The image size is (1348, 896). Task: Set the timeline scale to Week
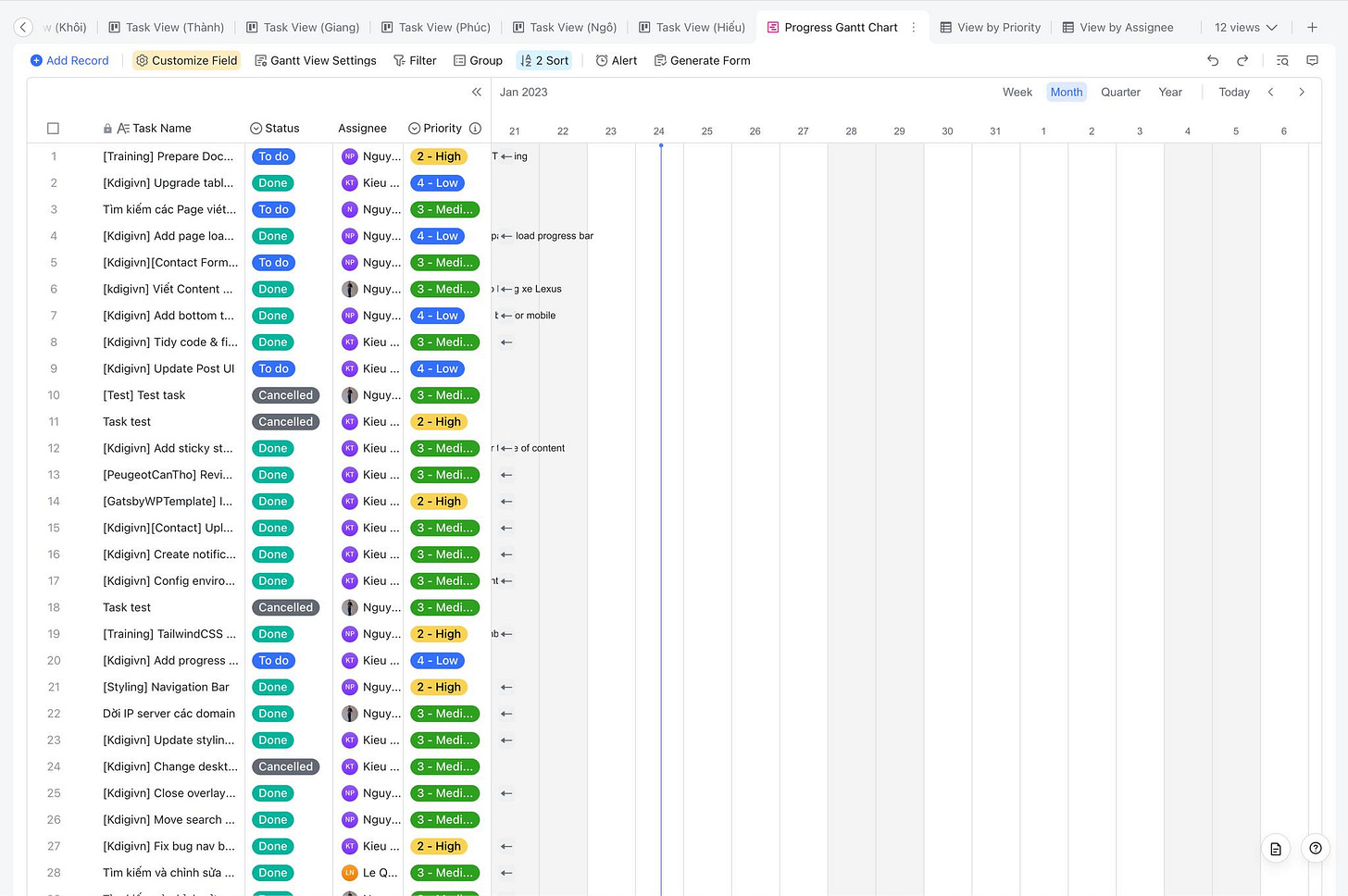click(1017, 92)
